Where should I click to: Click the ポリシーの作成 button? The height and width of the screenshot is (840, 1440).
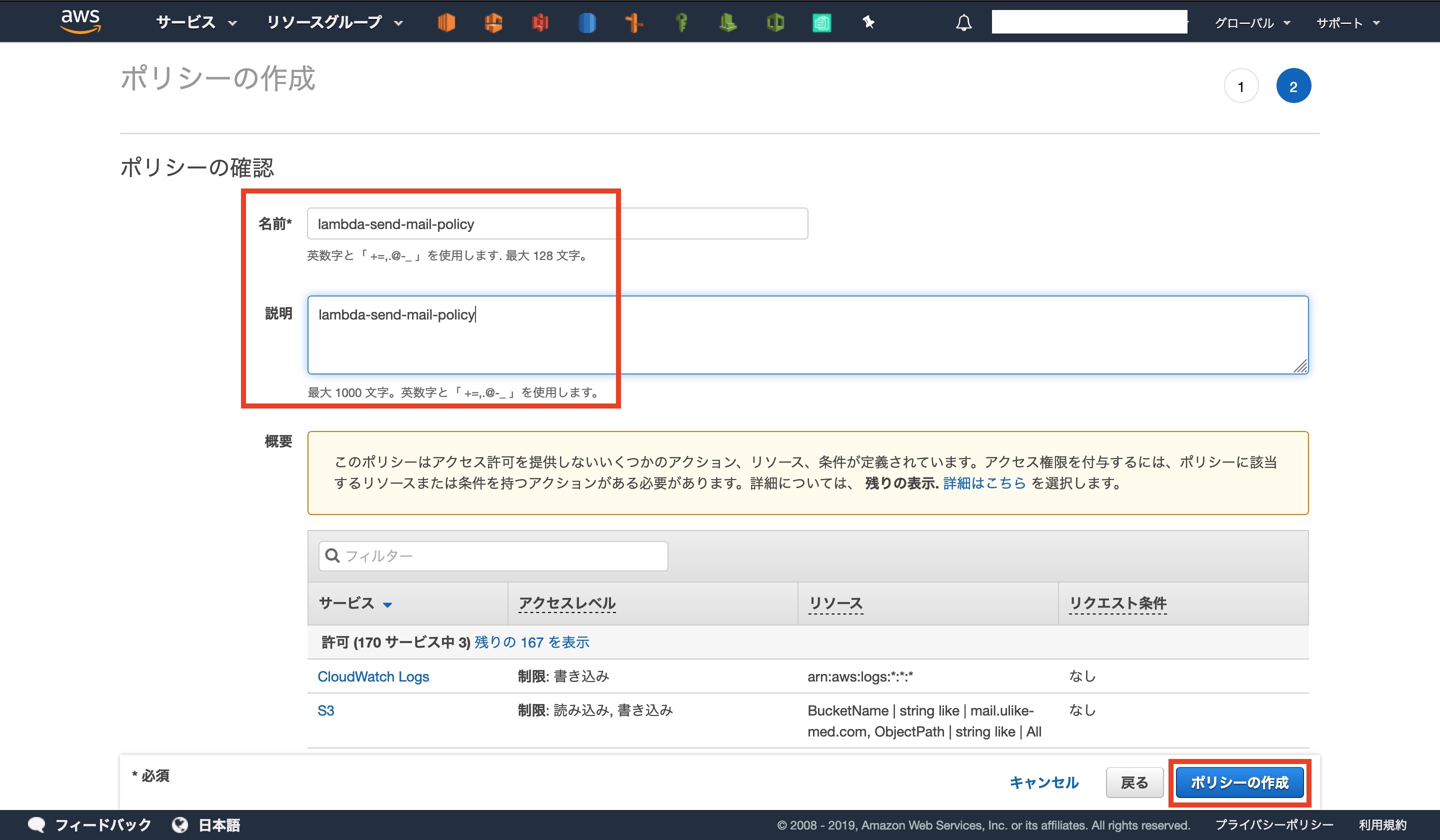tap(1239, 781)
